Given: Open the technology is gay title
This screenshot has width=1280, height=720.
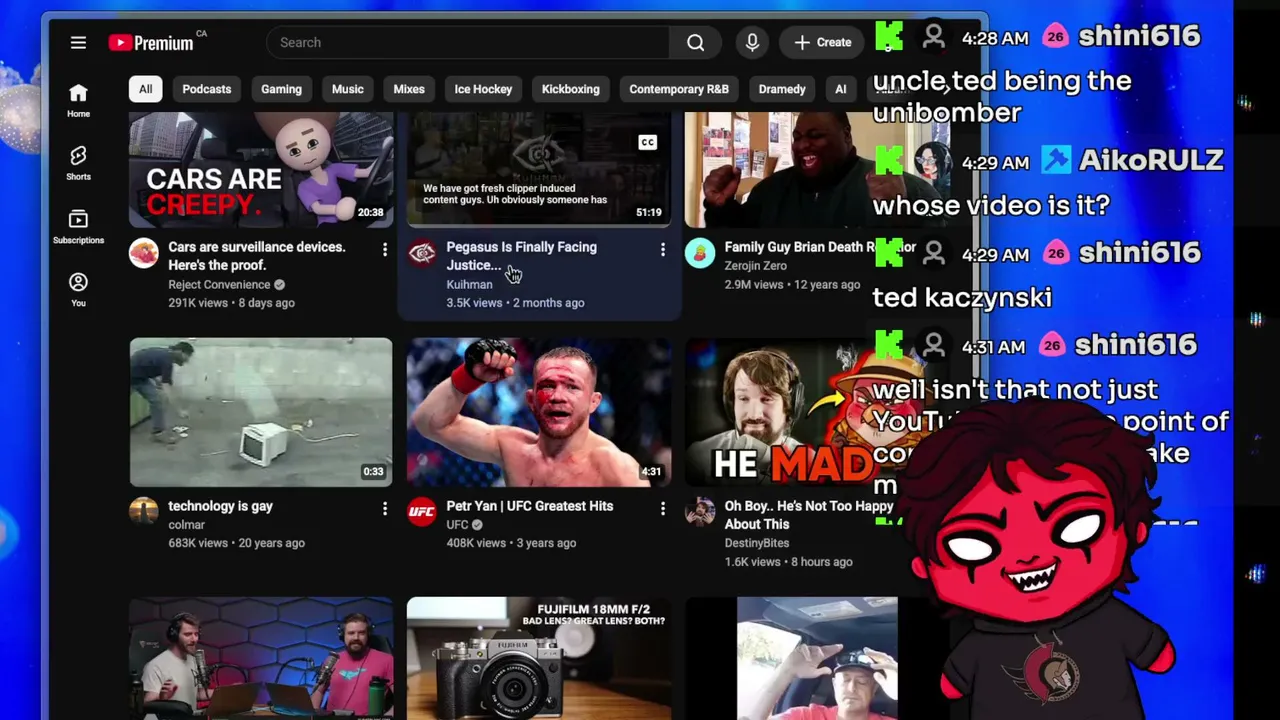Looking at the screenshot, I should coord(220,506).
